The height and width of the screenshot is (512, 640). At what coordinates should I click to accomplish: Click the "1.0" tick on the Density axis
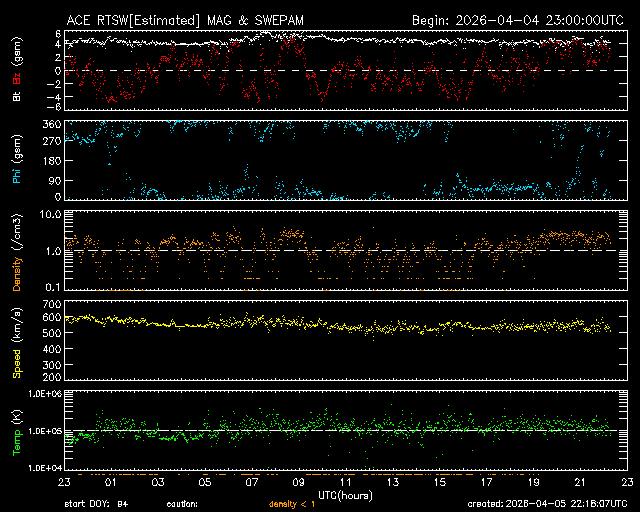coord(53,251)
